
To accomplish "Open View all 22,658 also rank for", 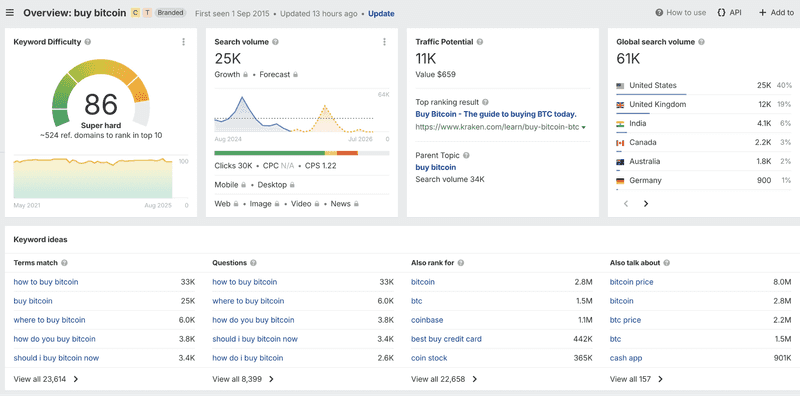I will [444, 379].
